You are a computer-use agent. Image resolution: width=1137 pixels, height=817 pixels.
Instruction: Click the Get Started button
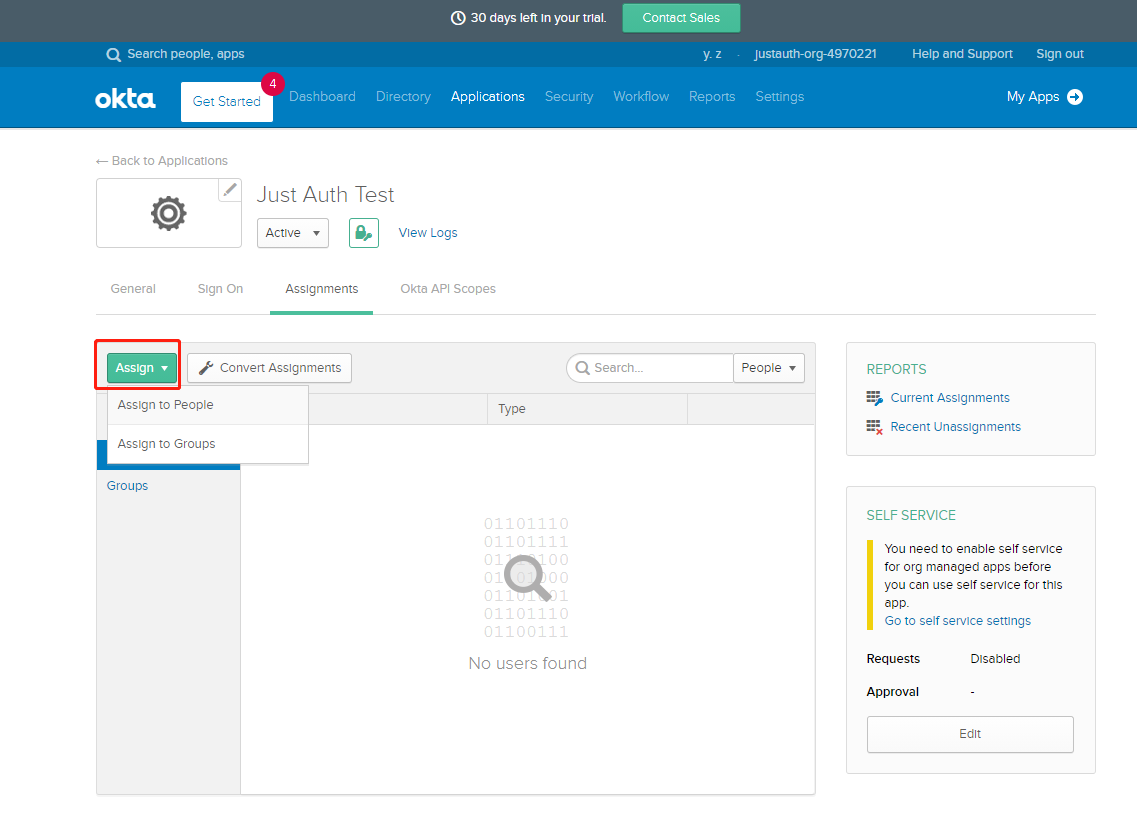[x=227, y=101]
